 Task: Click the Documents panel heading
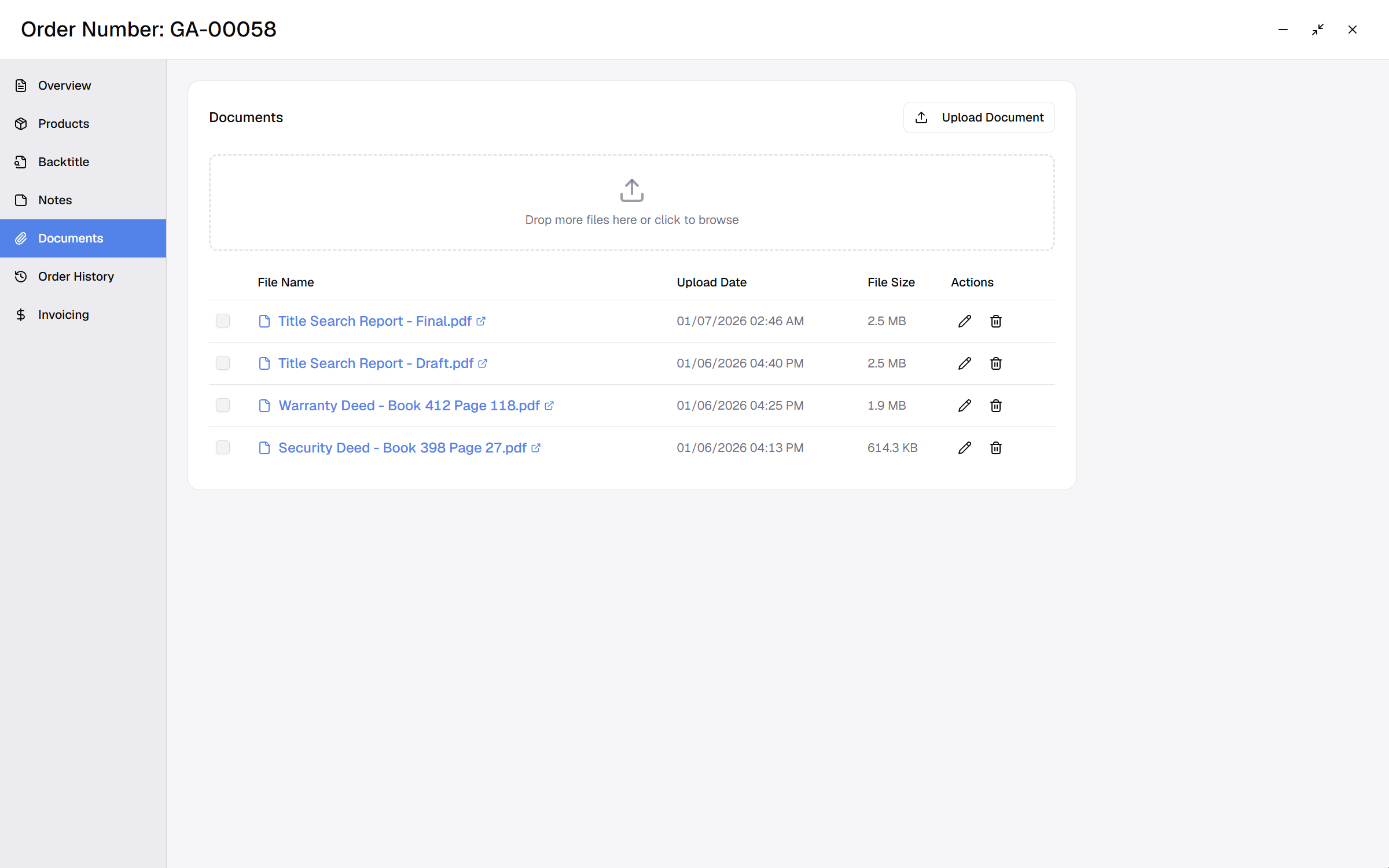(246, 117)
